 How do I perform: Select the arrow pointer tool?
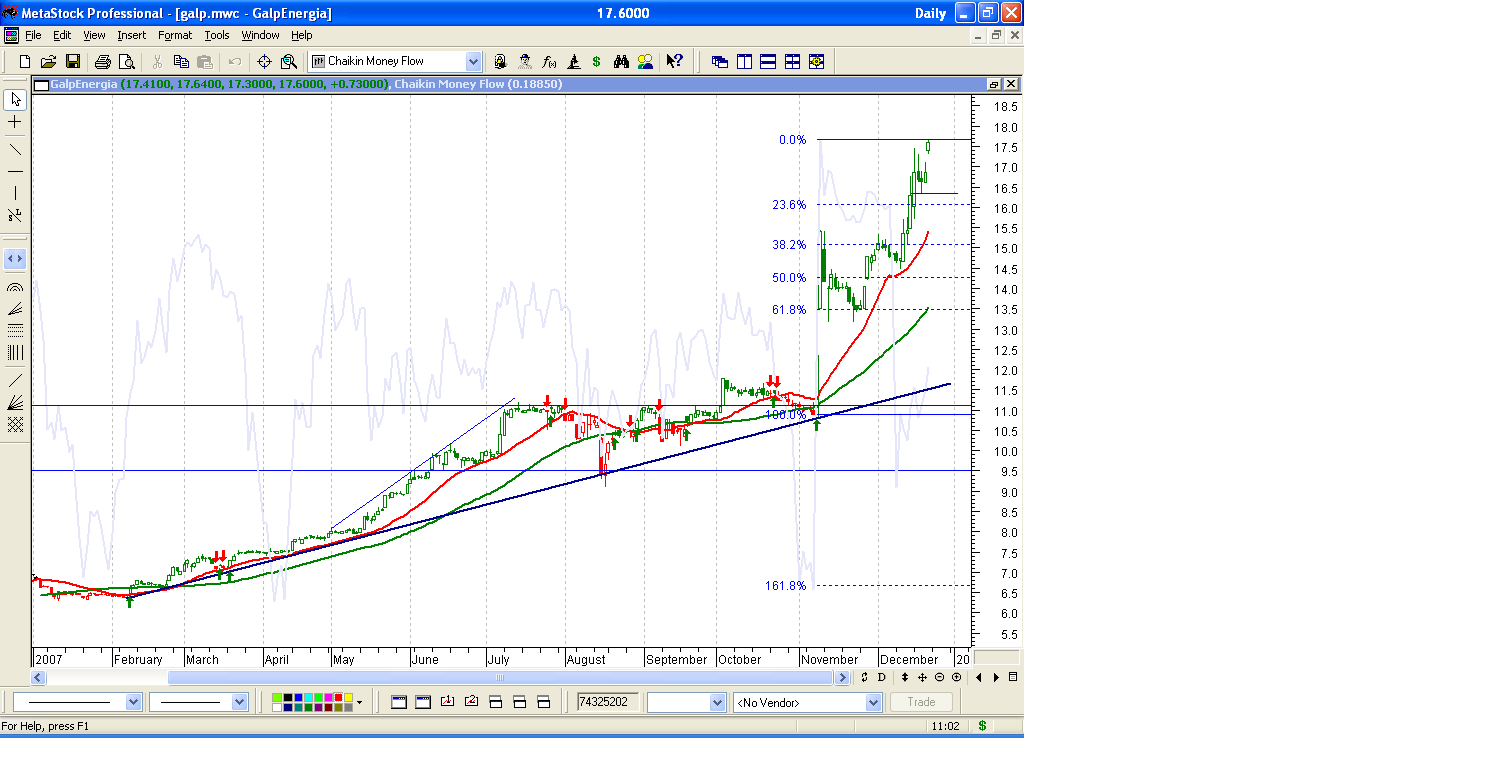[15, 99]
